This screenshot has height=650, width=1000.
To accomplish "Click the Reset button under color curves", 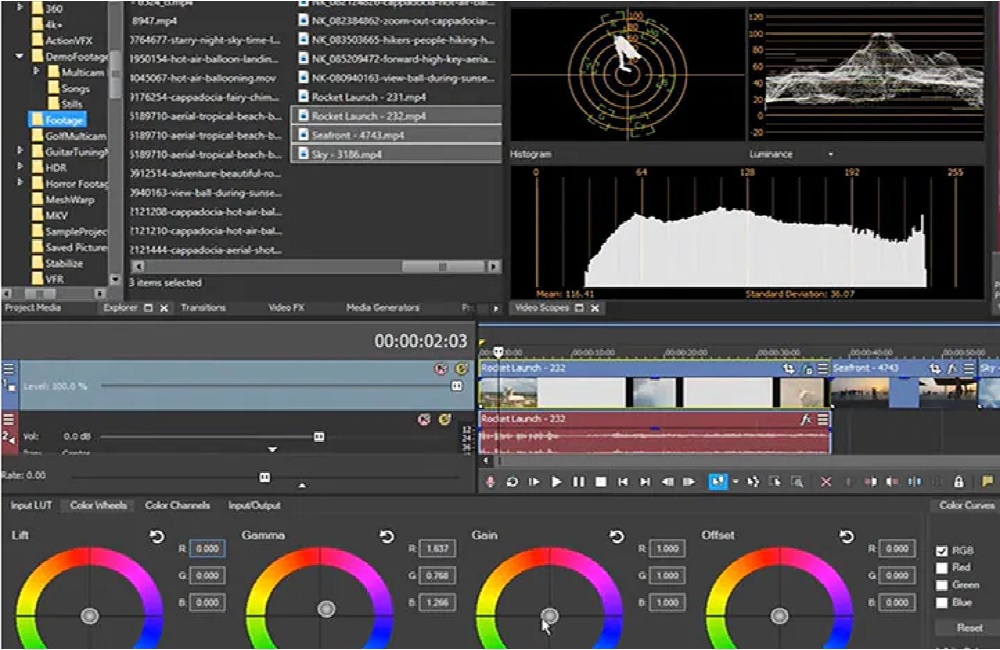I will 968,628.
